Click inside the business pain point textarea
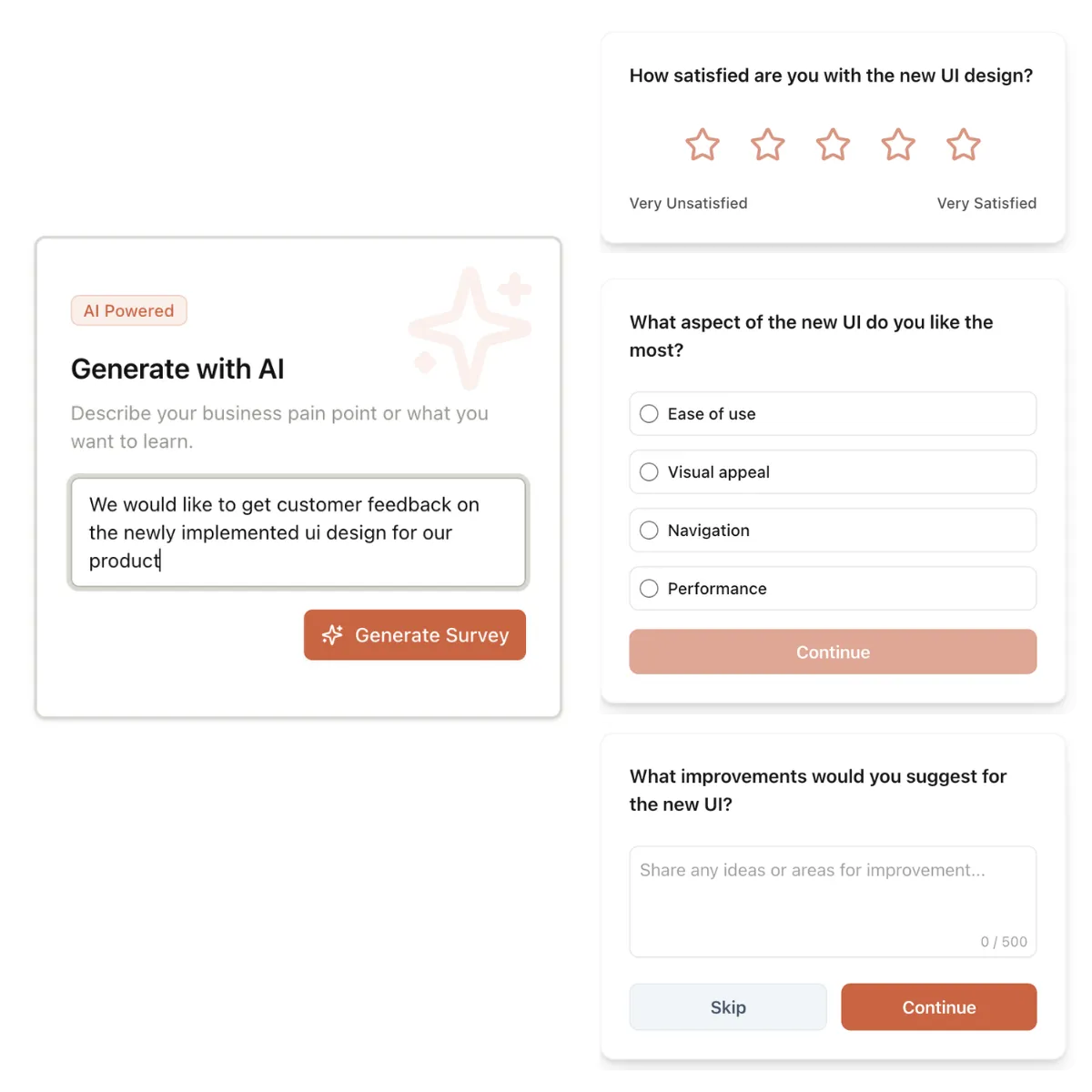This screenshot has width=1092, height=1092. [x=298, y=532]
